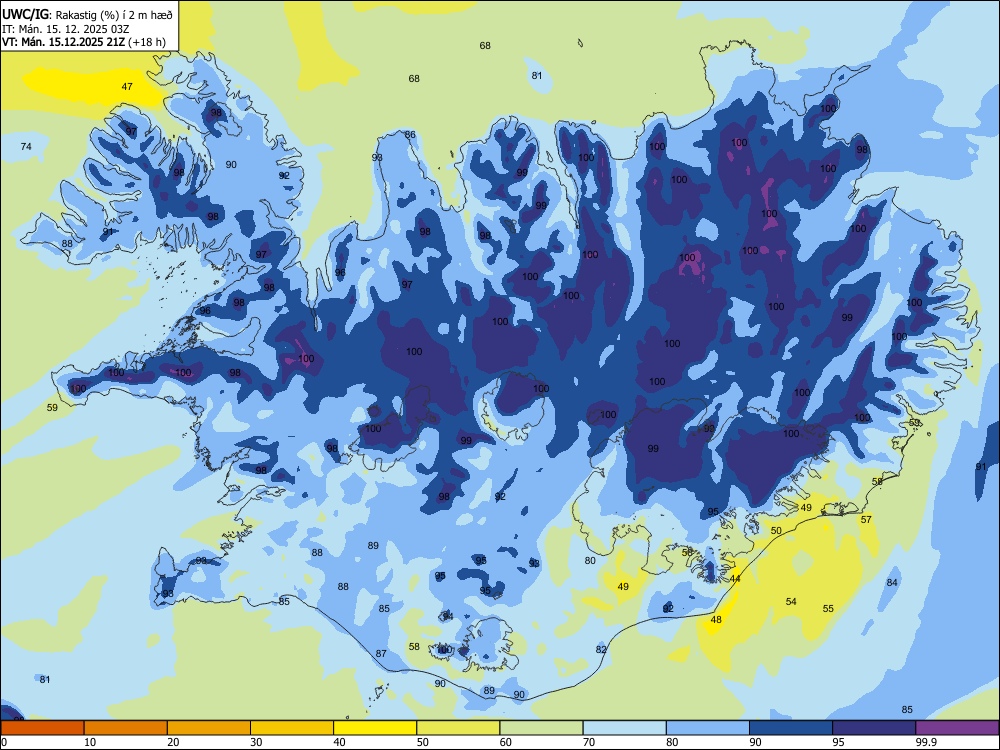Click the amber 30–40 legend swatch
Viewport: 1000px width, 750px height.
coord(292,728)
